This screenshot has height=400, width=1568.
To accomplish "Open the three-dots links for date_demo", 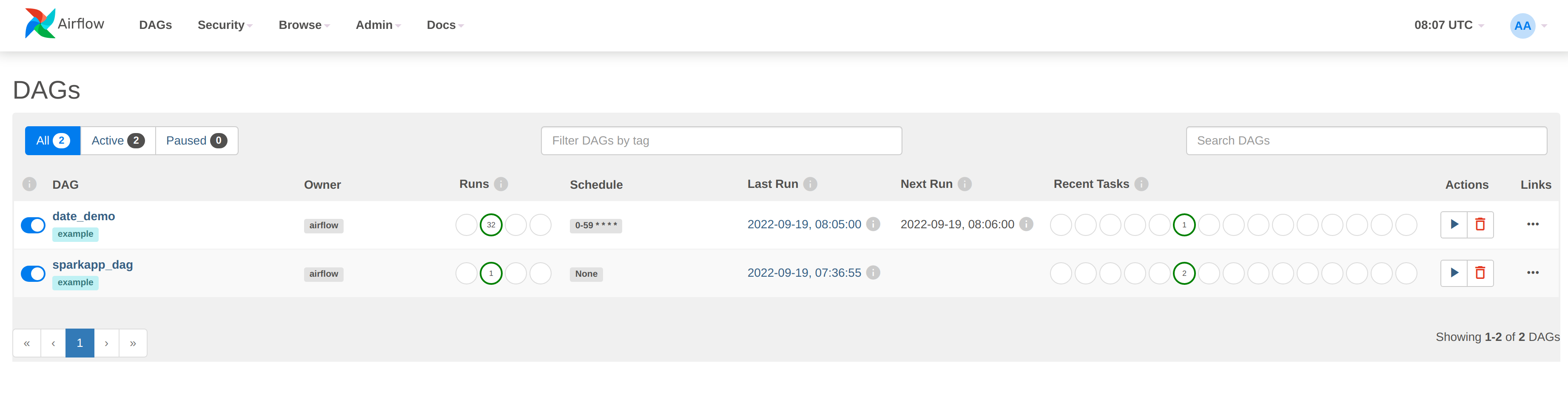I will coord(1532,225).
